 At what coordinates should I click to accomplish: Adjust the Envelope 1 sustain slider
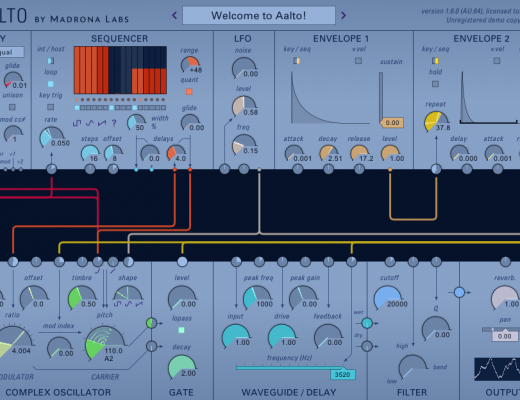click(381, 97)
